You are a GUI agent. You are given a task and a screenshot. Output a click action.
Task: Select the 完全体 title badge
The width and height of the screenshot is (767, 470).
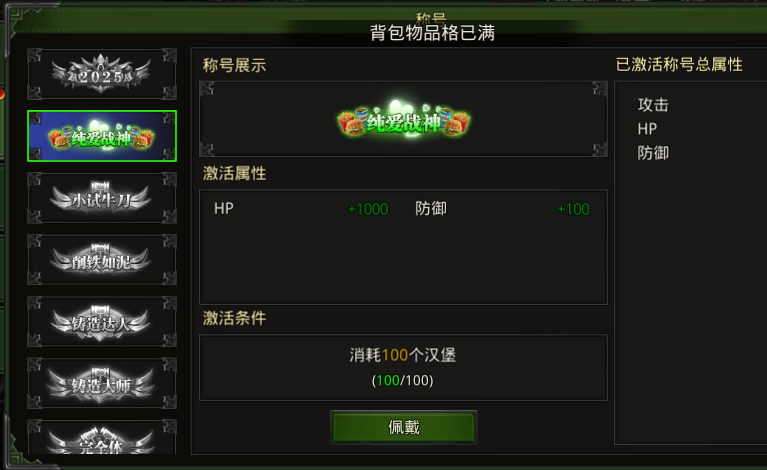click(x=102, y=437)
